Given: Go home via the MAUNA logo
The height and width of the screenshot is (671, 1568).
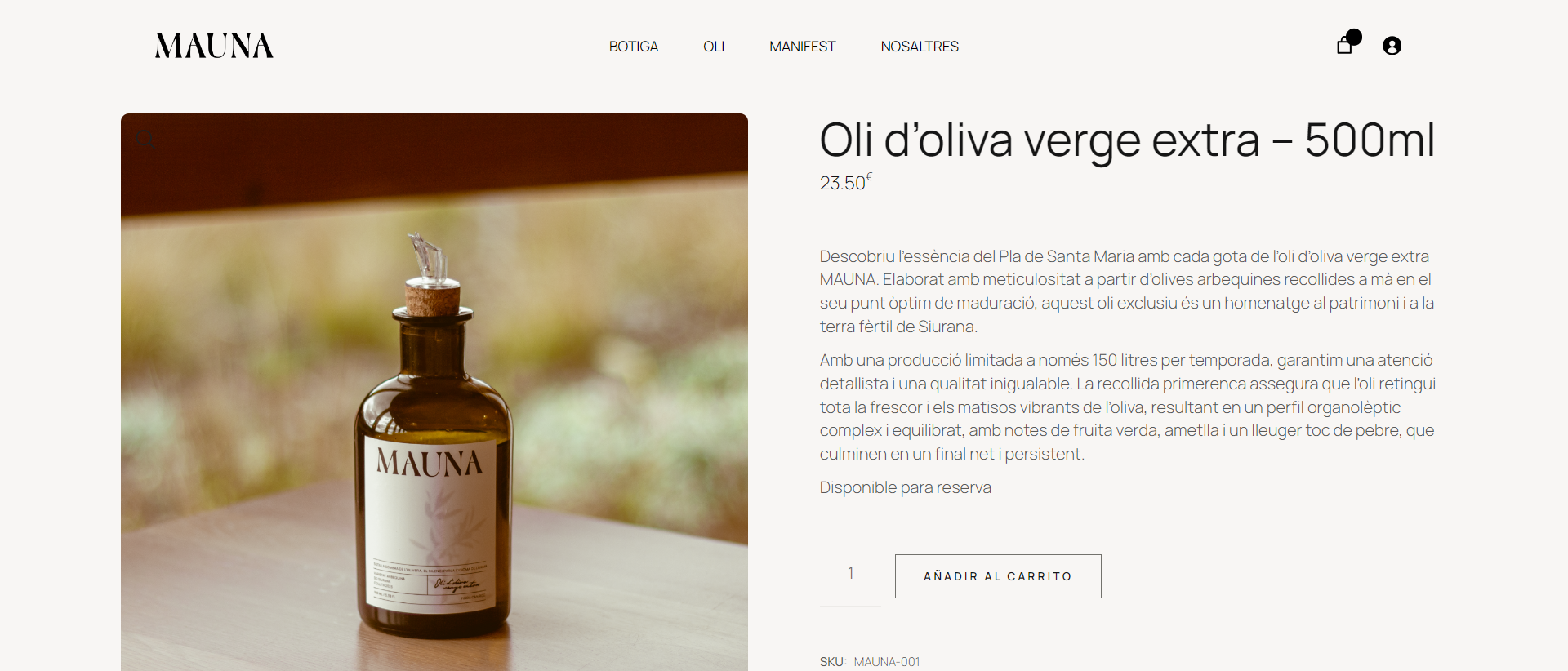Looking at the screenshot, I should pos(214,46).
